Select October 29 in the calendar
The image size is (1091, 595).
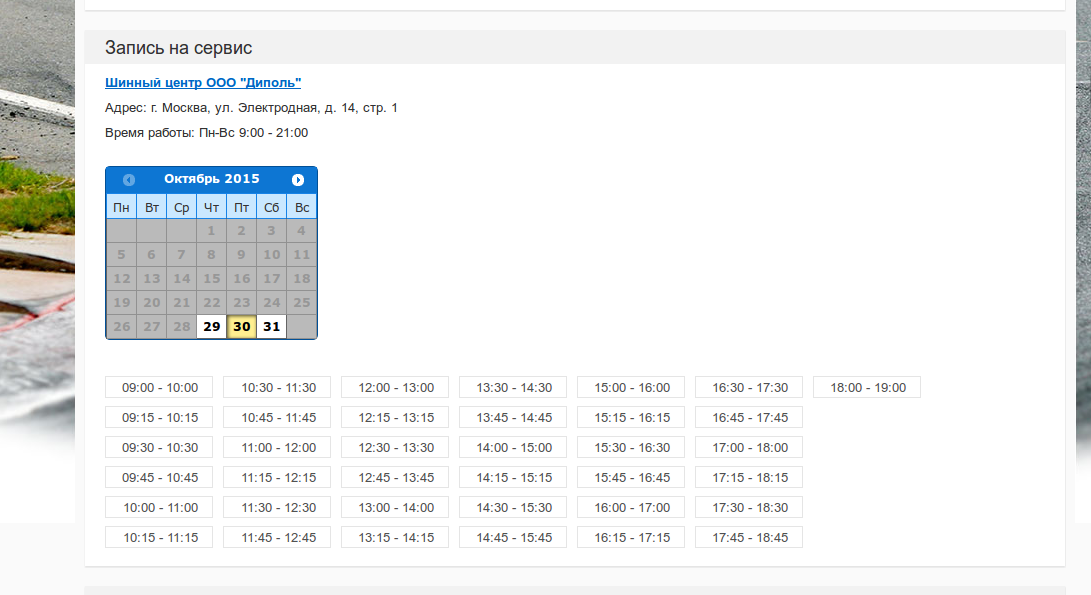212,326
